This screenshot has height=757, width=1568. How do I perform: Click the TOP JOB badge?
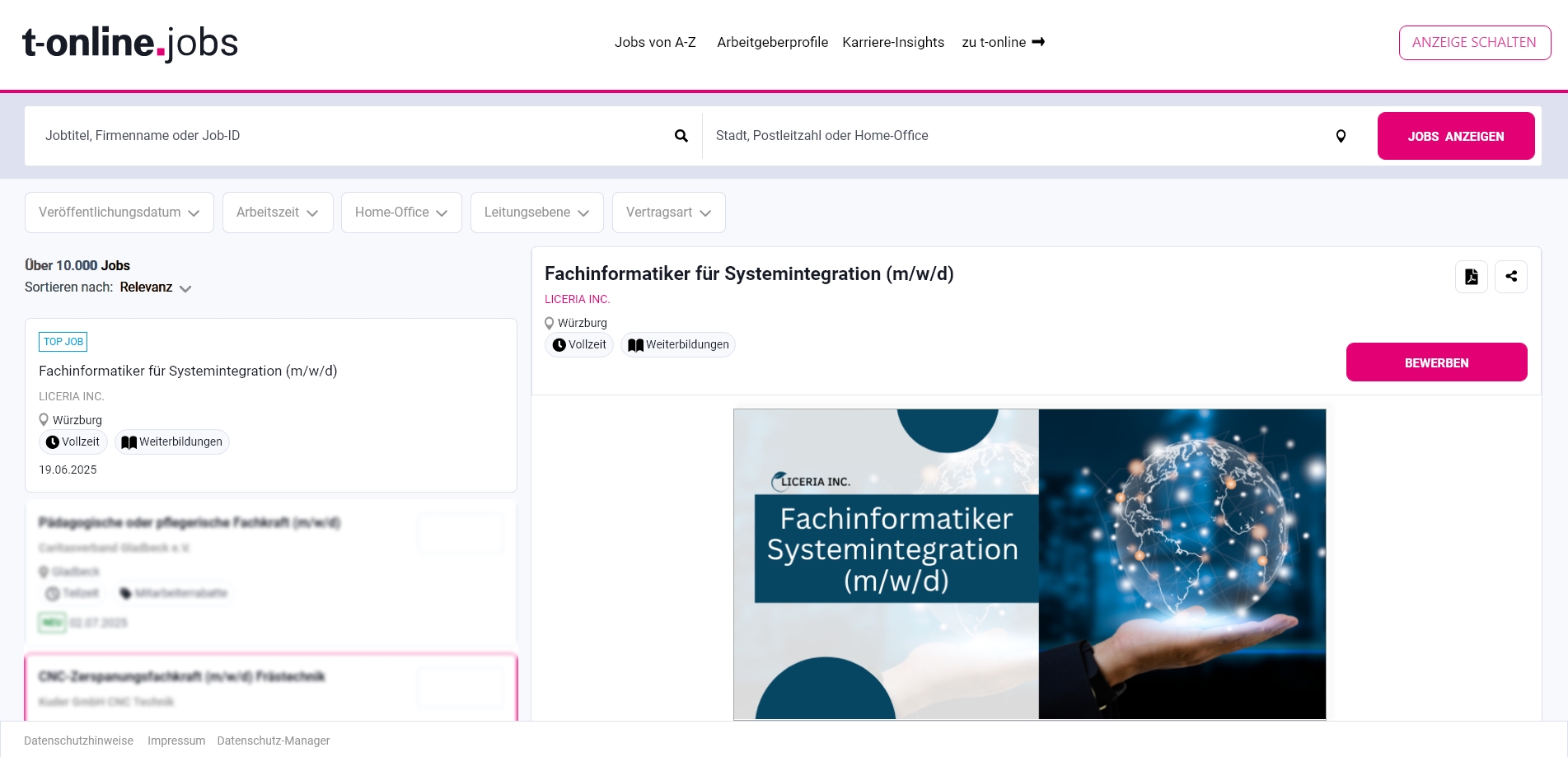(63, 342)
